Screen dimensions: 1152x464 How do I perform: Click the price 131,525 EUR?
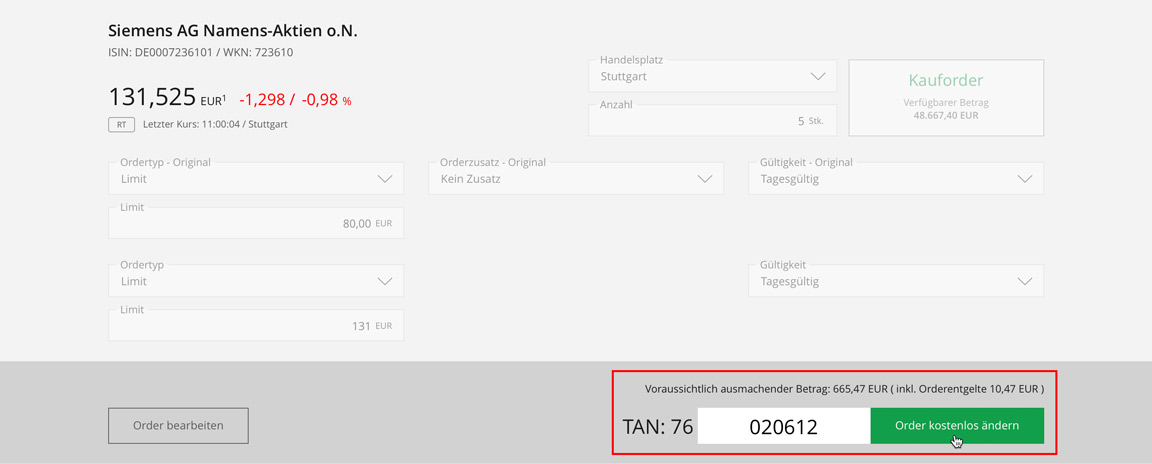168,98
